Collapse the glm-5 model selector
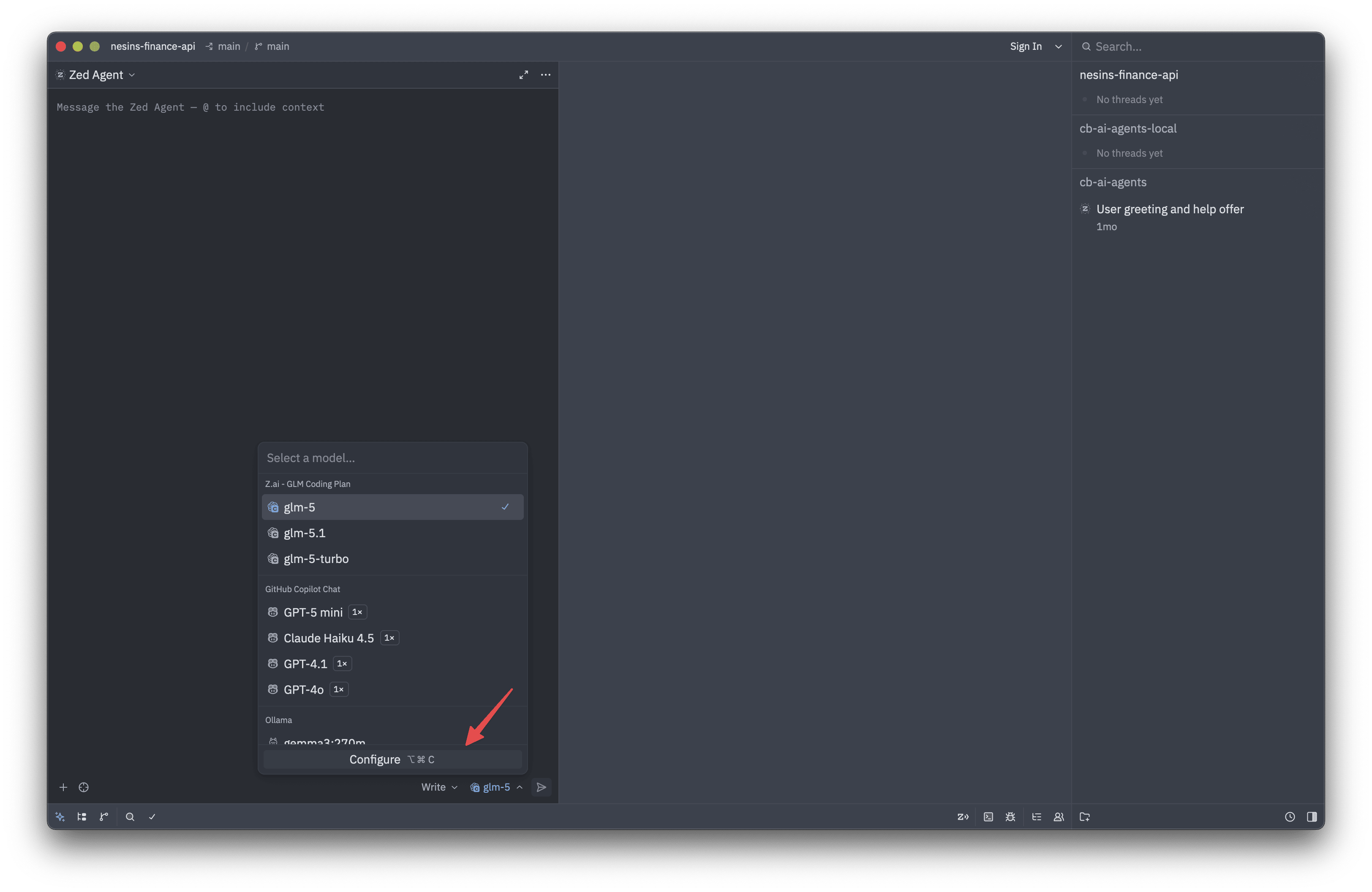 [496, 787]
